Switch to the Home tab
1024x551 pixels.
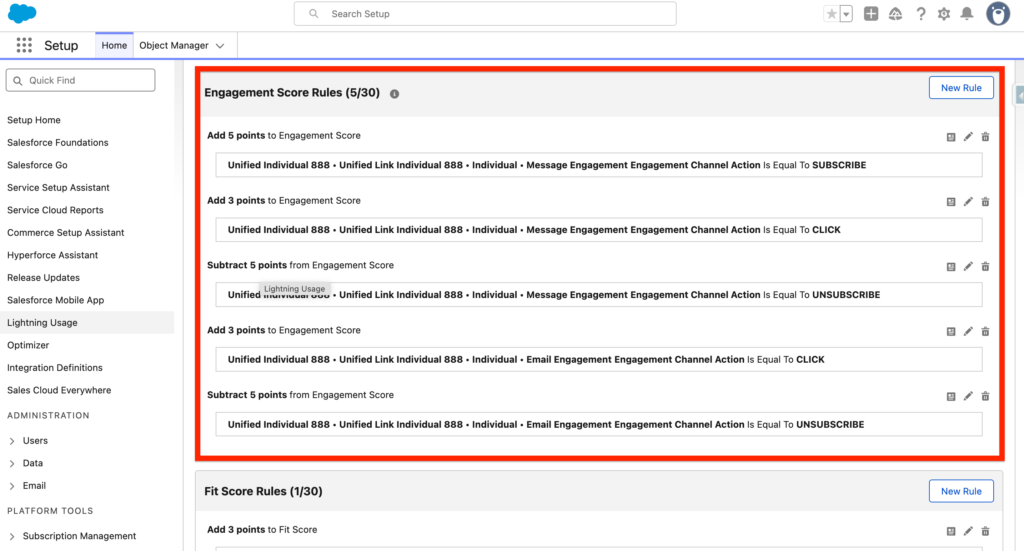[x=114, y=46]
